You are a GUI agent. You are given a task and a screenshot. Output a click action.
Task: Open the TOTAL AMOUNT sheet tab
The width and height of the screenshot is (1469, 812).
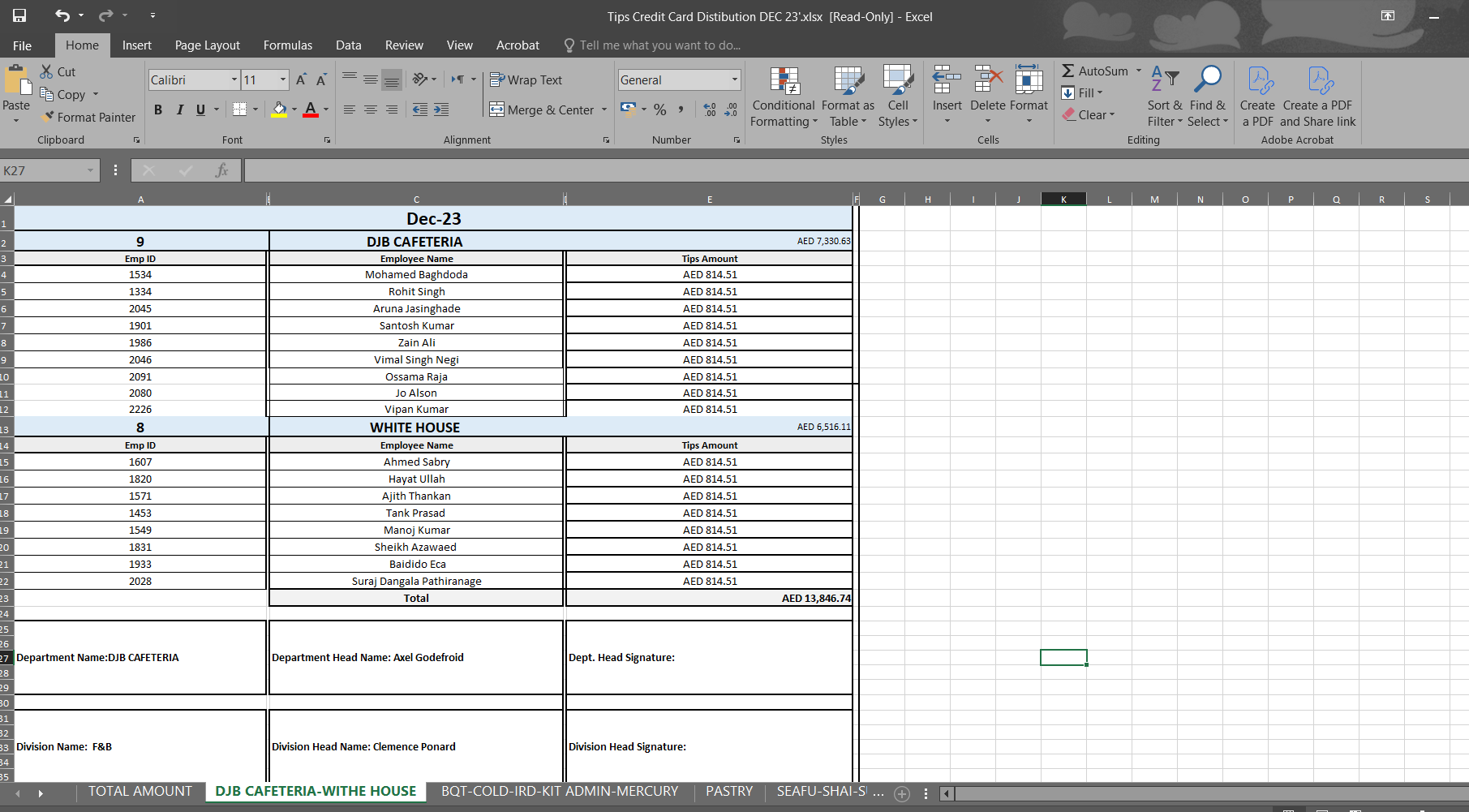click(x=140, y=791)
